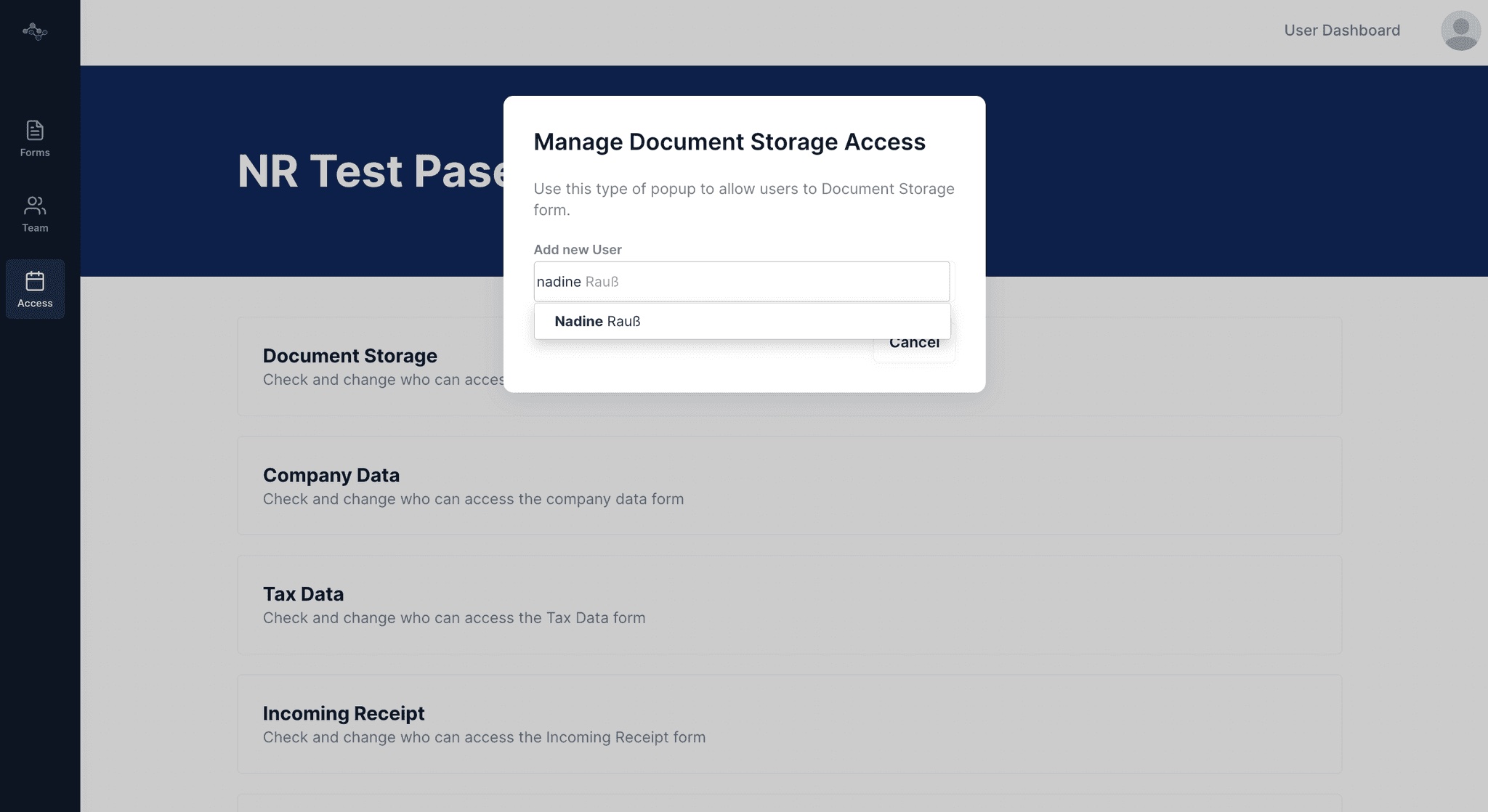Click the 'Add new User' label

coord(578,250)
